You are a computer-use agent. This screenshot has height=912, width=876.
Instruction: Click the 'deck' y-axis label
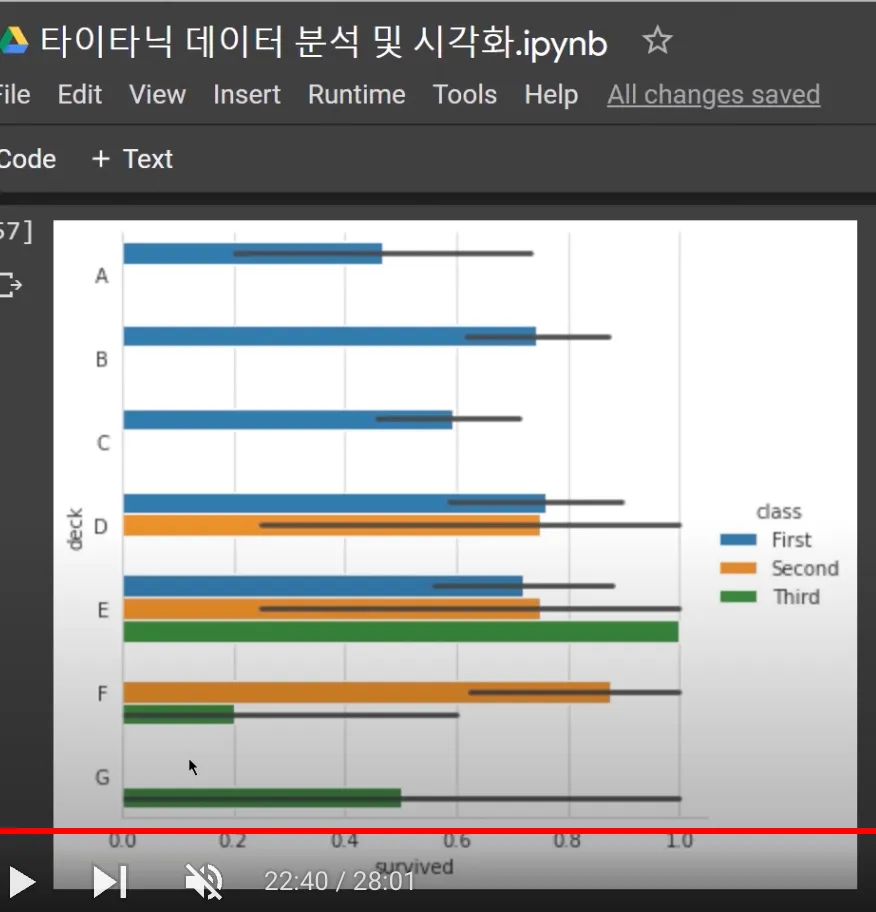[x=75, y=529]
